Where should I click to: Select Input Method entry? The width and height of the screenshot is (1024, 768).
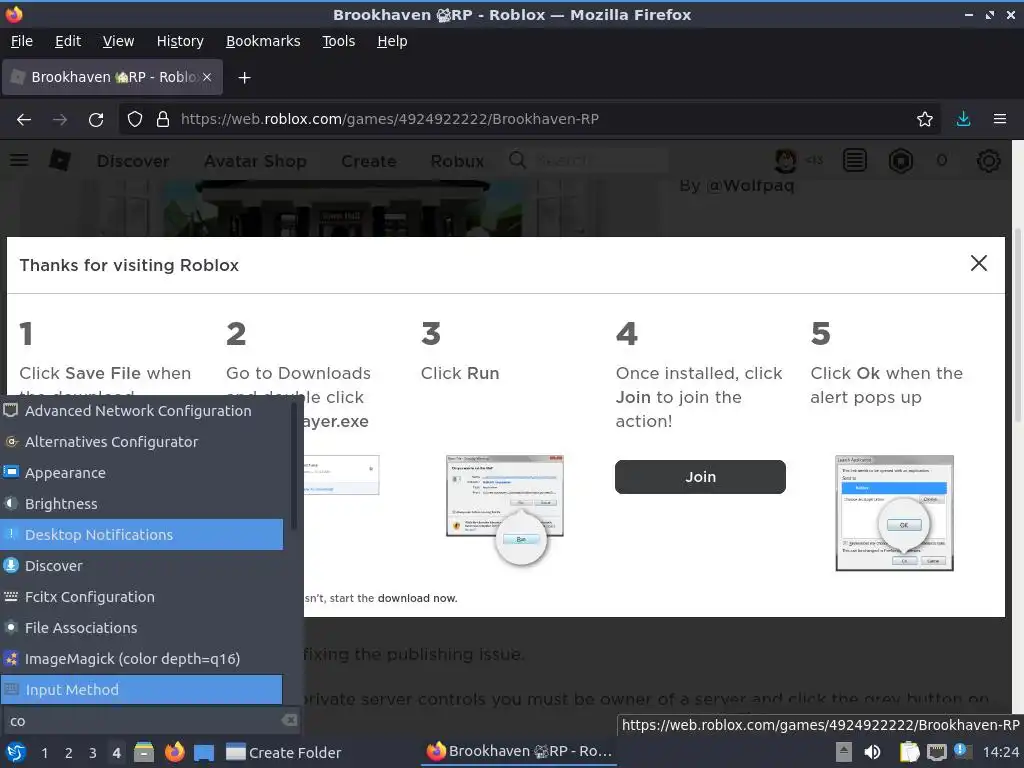142,690
